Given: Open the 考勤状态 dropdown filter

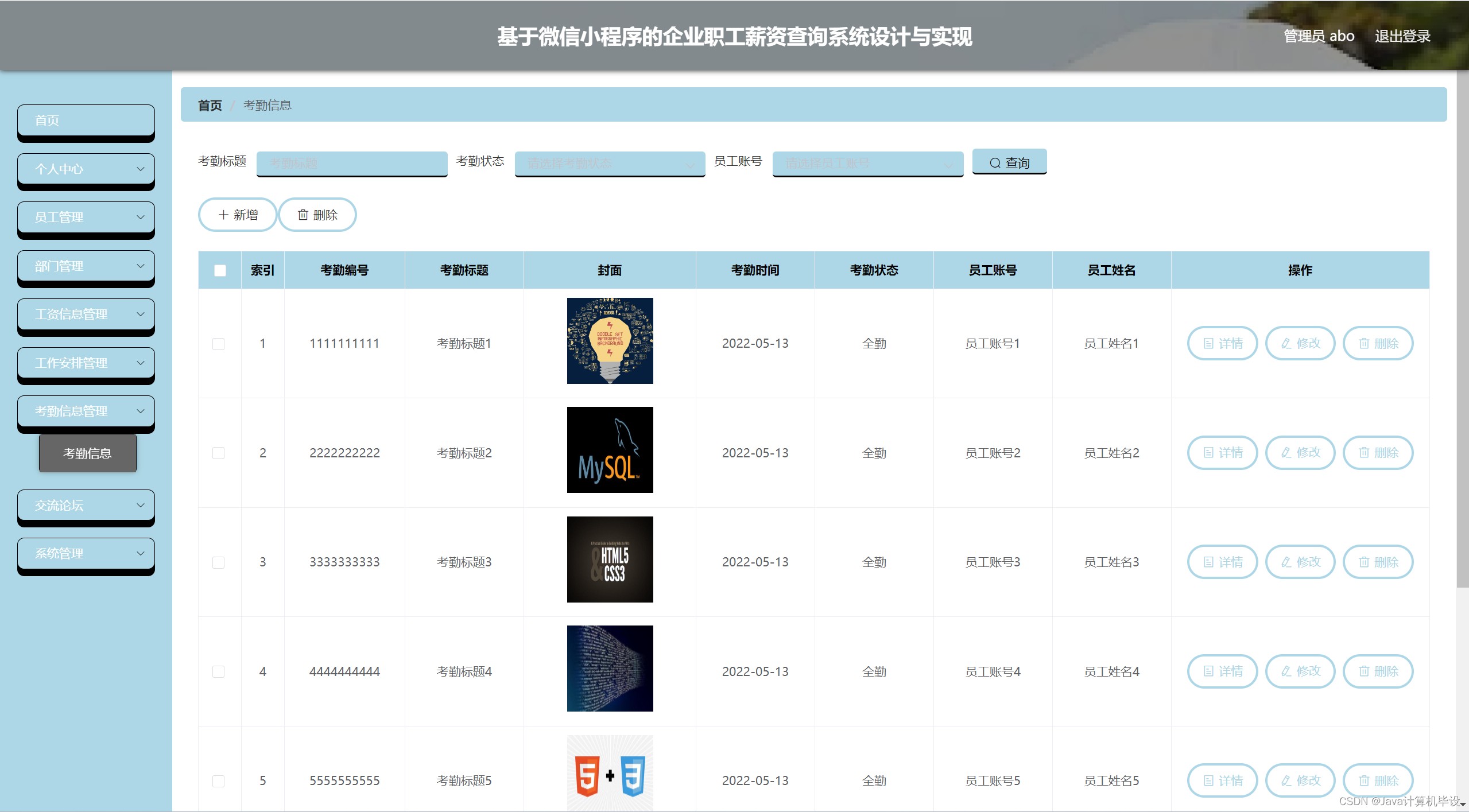Looking at the screenshot, I should click(x=610, y=164).
